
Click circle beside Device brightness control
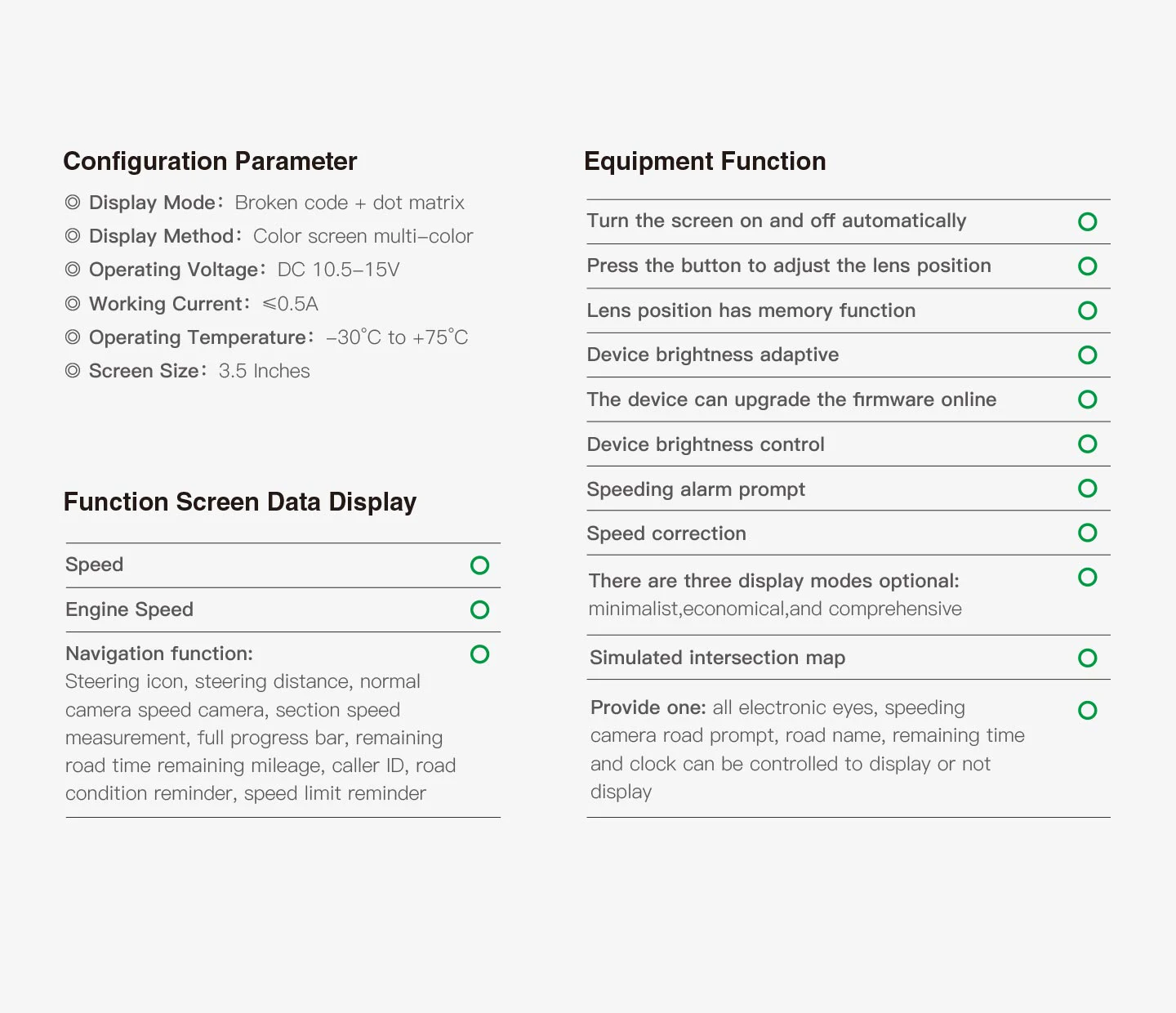click(1087, 444)
